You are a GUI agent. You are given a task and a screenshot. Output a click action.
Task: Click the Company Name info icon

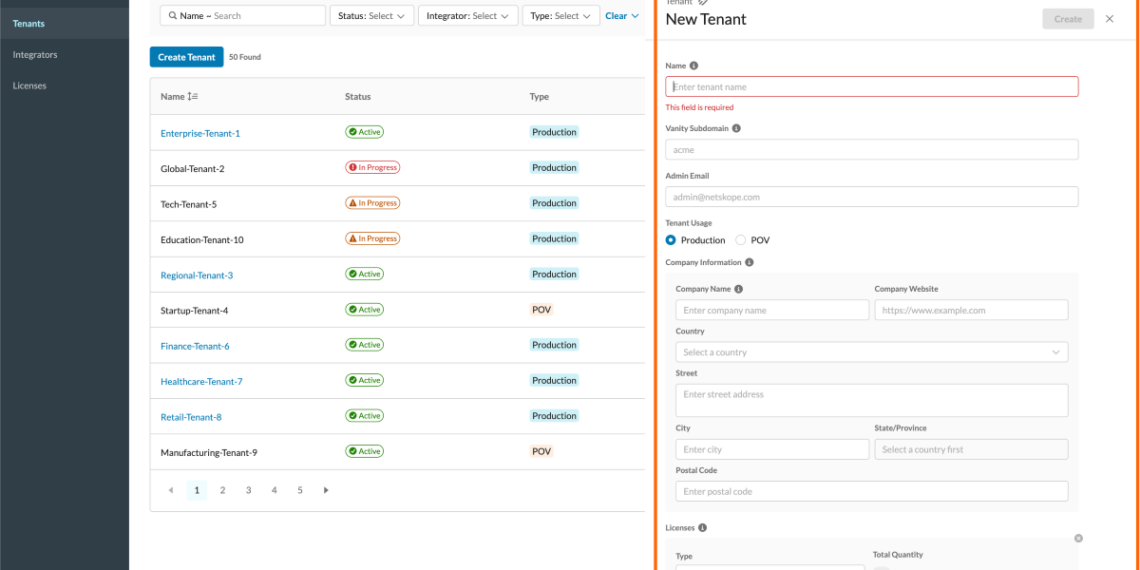click(739, 289)
